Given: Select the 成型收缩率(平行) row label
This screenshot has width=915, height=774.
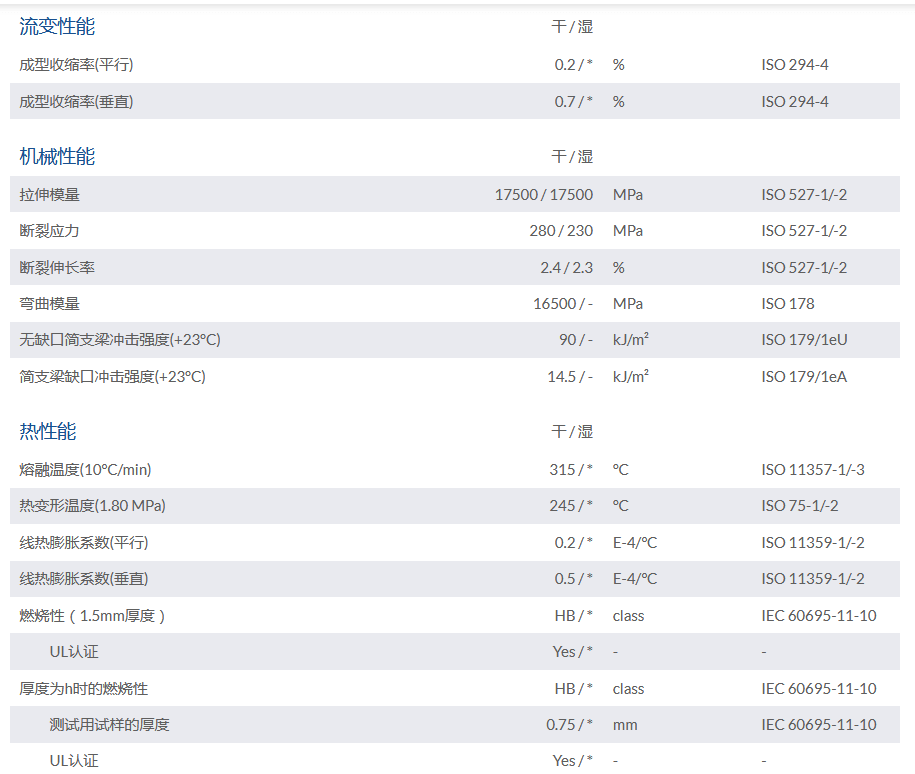Looking at the screenshot, I should point(76,65).
